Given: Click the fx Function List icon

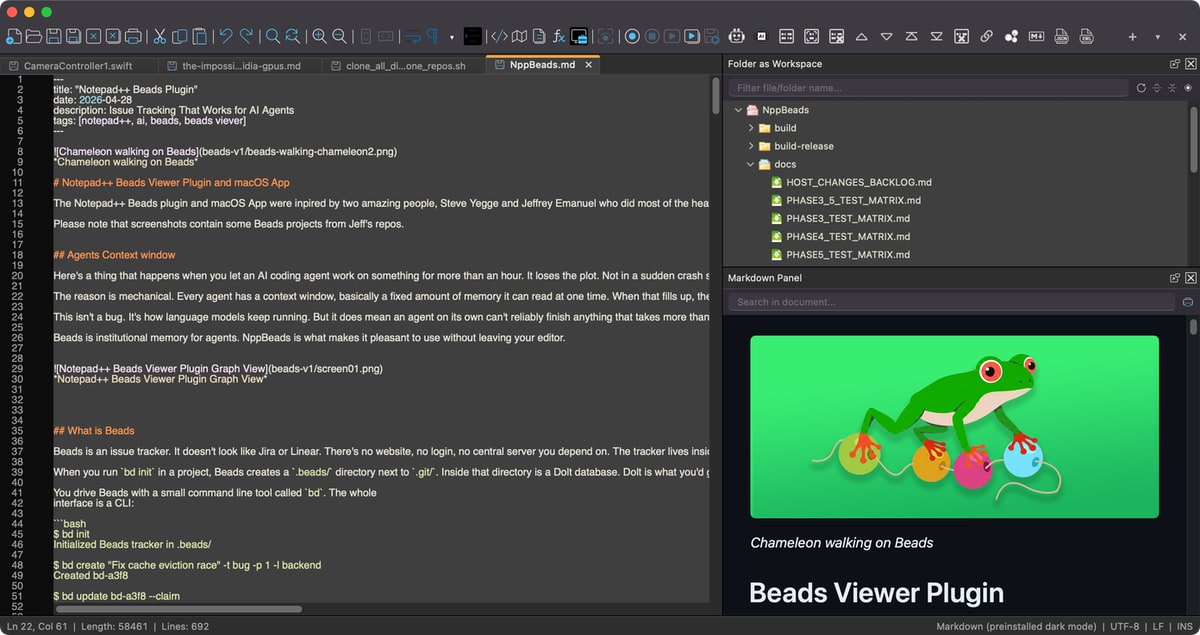Looking at the screenshot, I should pyautogui.click(x=559, y=37).
